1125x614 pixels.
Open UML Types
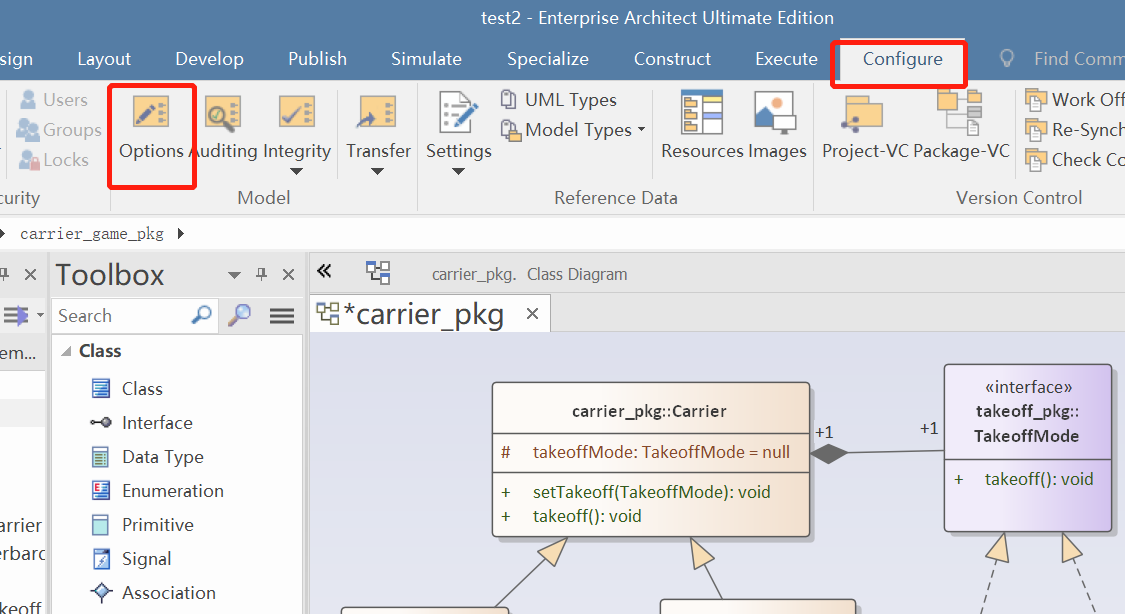pos(558,100)
